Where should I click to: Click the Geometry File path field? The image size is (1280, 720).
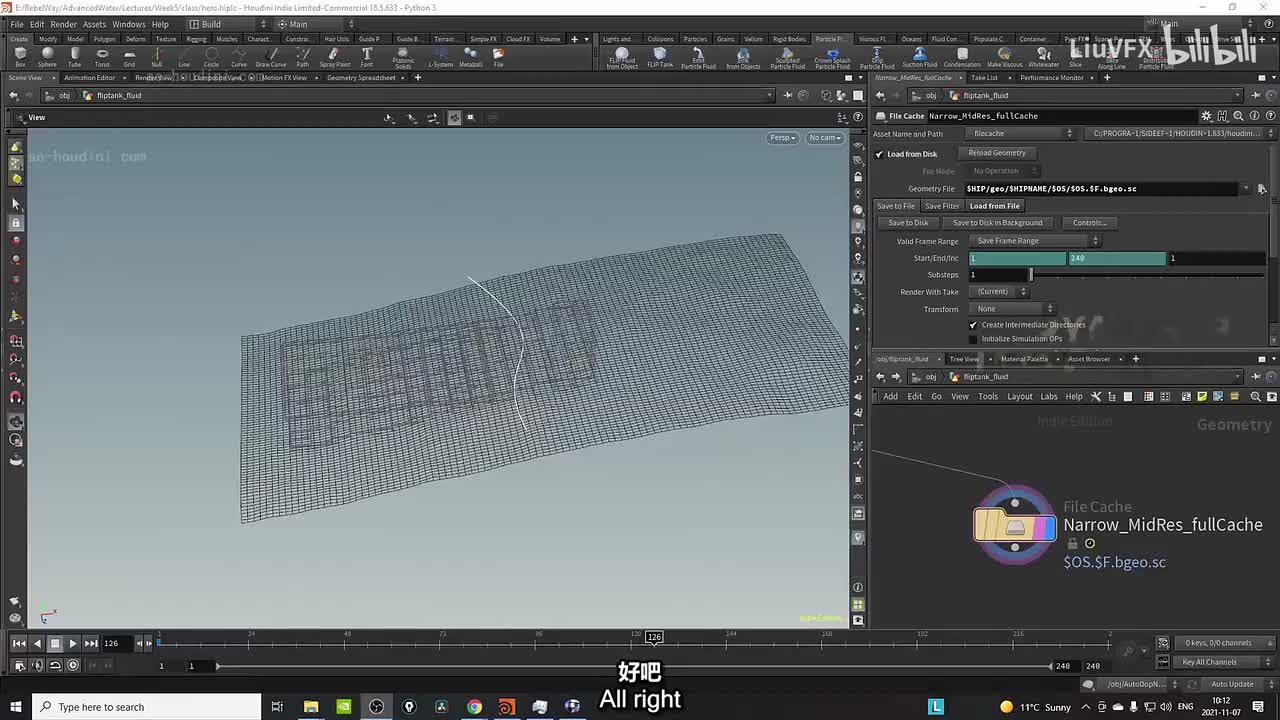[x=1103, y=189]
